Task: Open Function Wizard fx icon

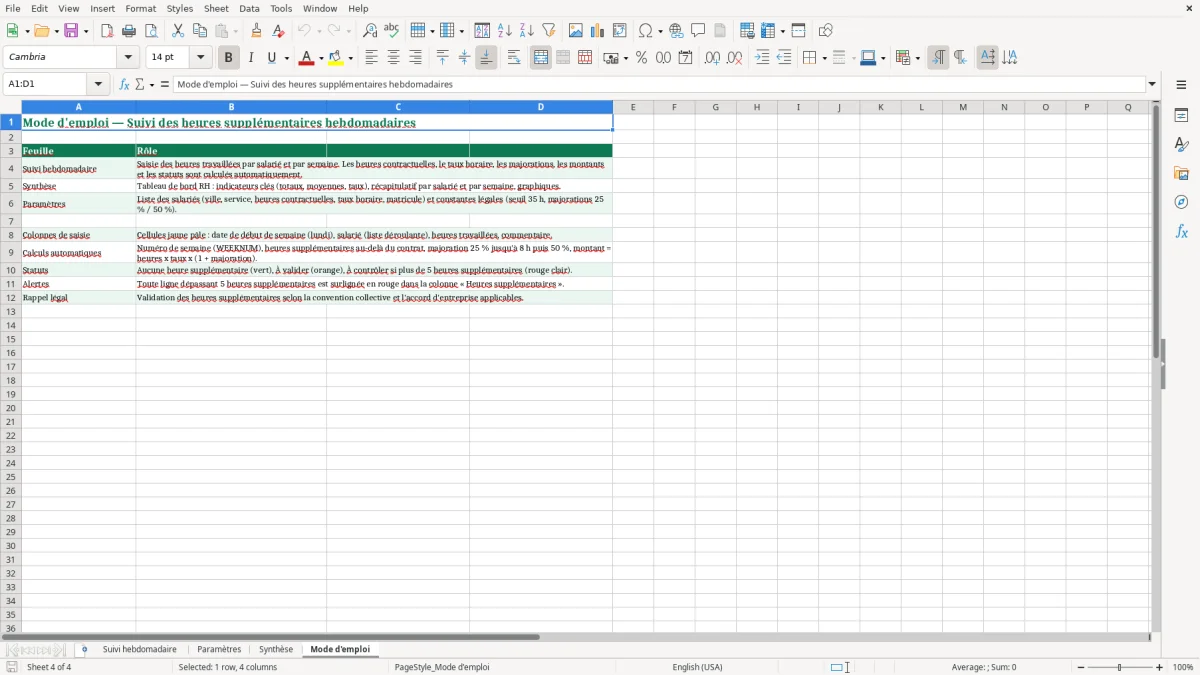Action: (x=125, y=85)
